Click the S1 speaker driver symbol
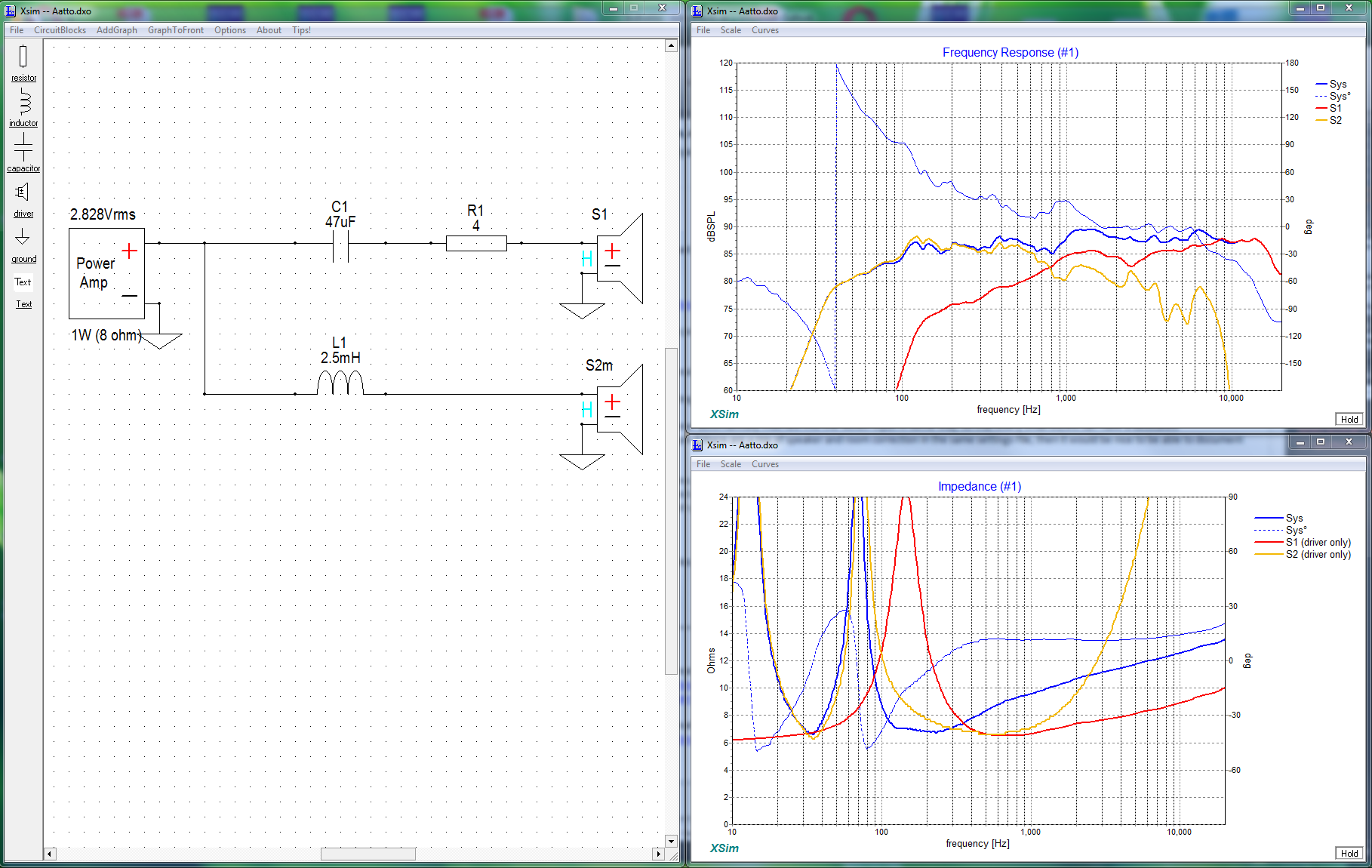 pos(620,258)
